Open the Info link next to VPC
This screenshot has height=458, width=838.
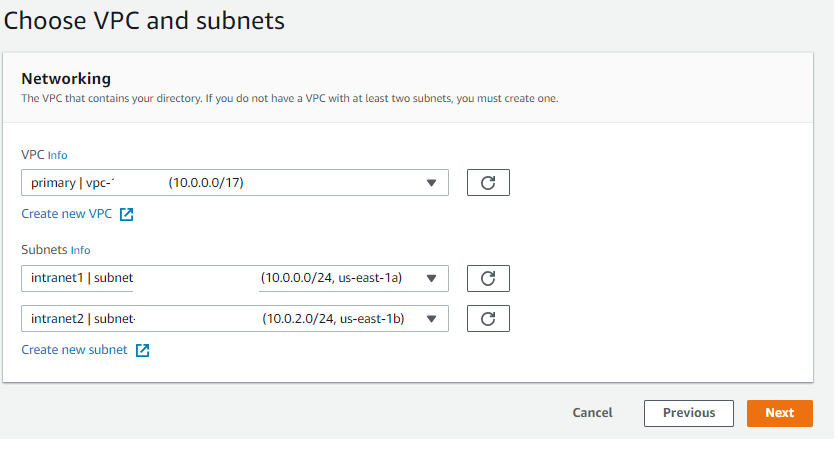(x=58, y=156)
